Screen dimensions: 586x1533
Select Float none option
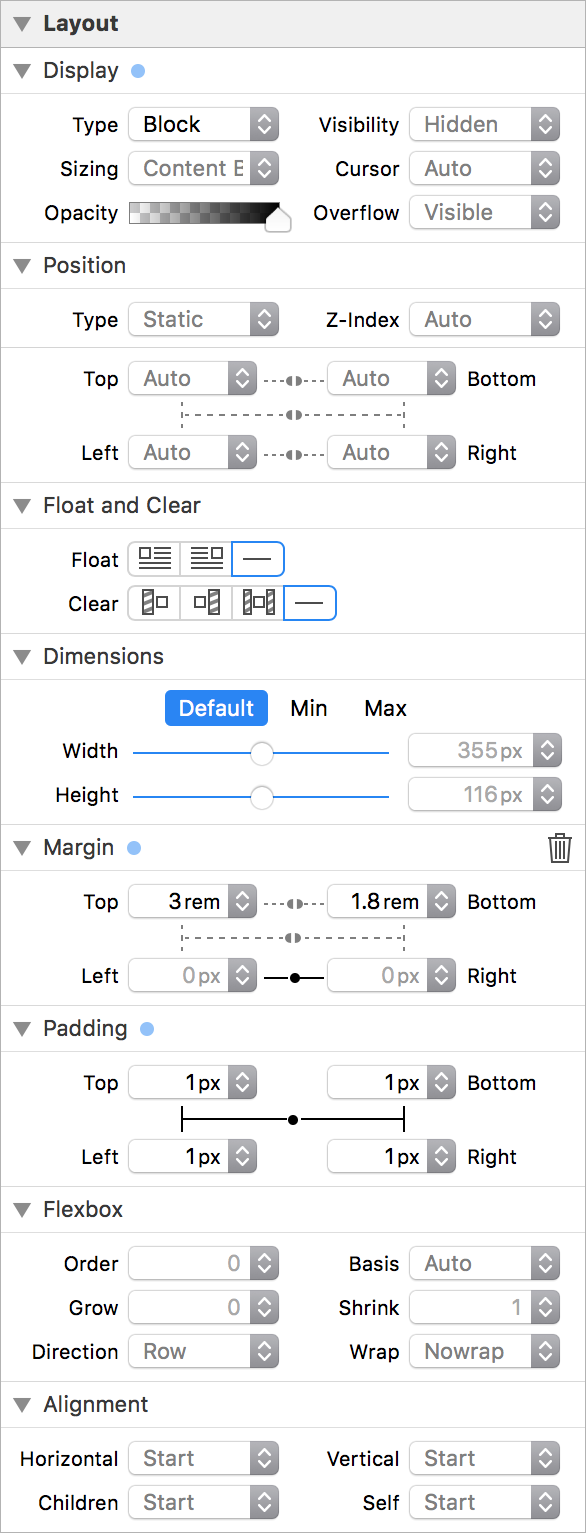tap(258, 559)
